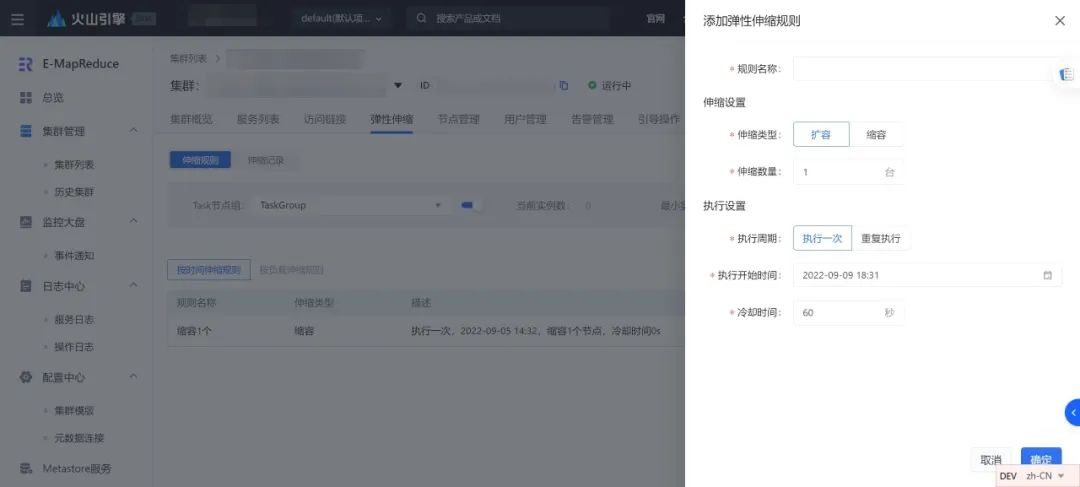Open calendar icon in 执行开始时间 field
This screenshot has height=487, width=1080.
(1048, 275)
